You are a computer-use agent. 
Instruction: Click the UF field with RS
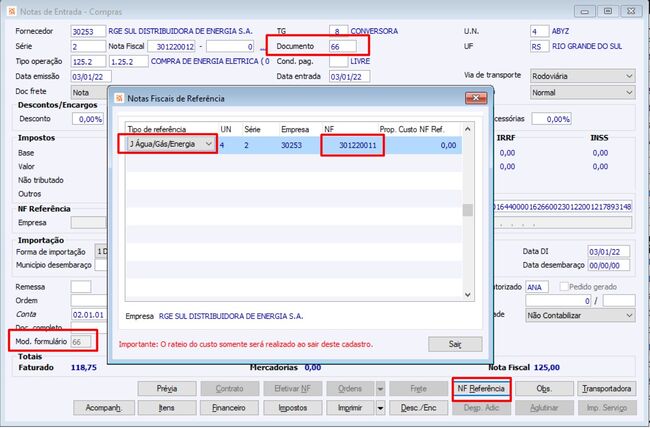[540, 46]
